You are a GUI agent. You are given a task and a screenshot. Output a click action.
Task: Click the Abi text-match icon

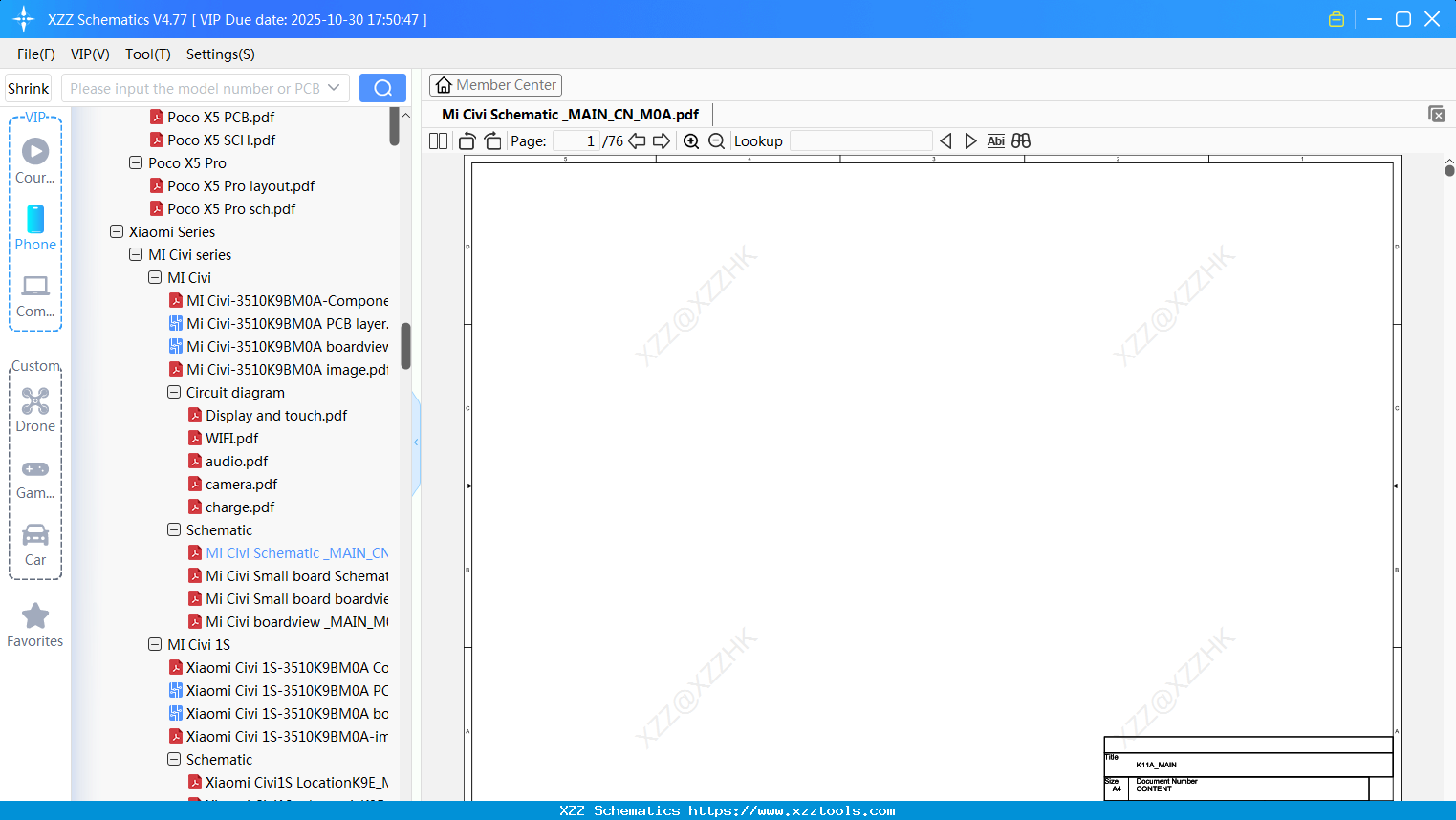pos(995,141)
